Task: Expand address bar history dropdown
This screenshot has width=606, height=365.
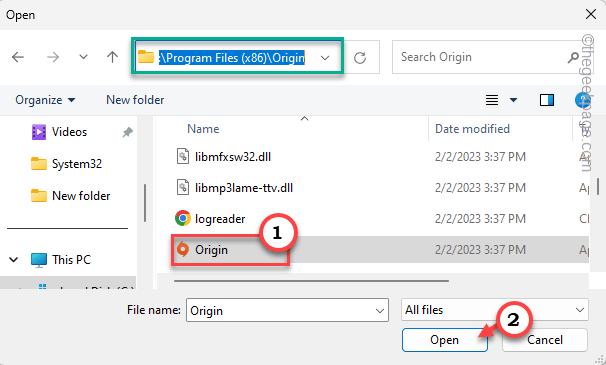Action: [x=325, y=58]
